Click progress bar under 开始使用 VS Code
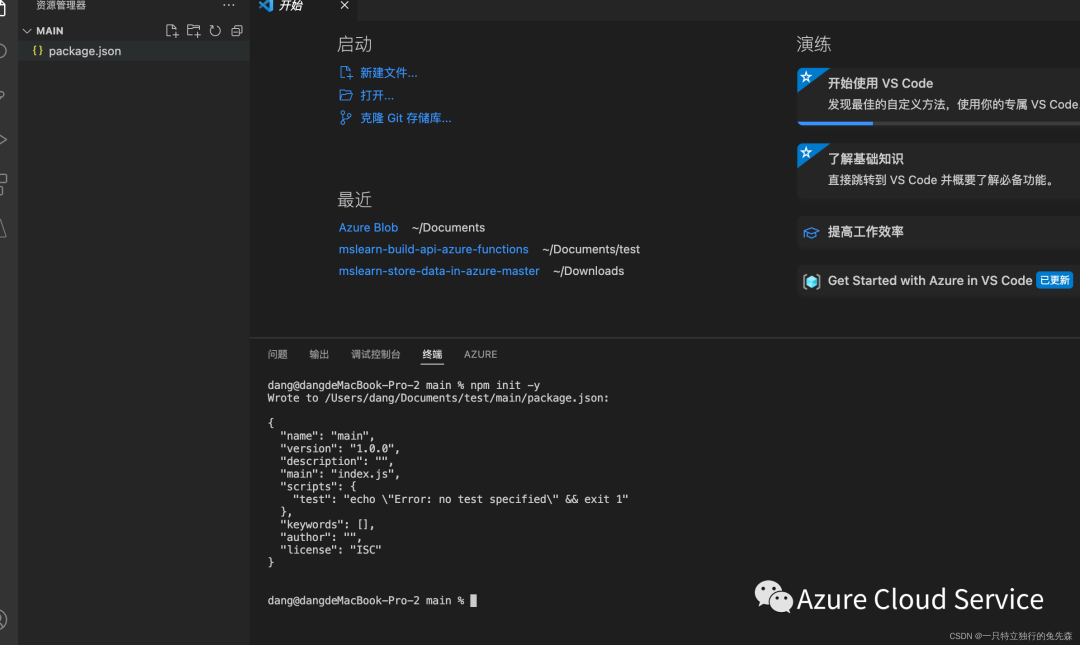This screenshot has height=645, width=1080. click(x=939, y=123)
